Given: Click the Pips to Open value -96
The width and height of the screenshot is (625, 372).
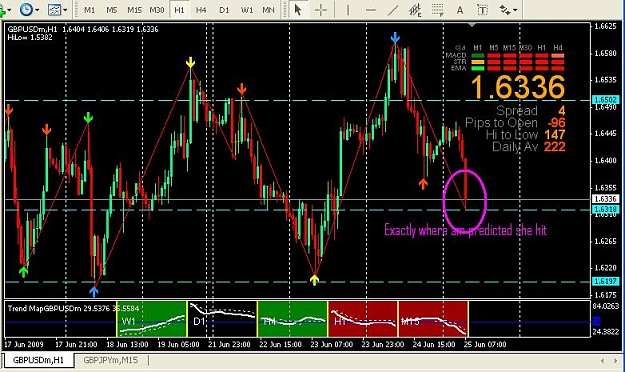Looking at the screenshot, I should 556,122.
